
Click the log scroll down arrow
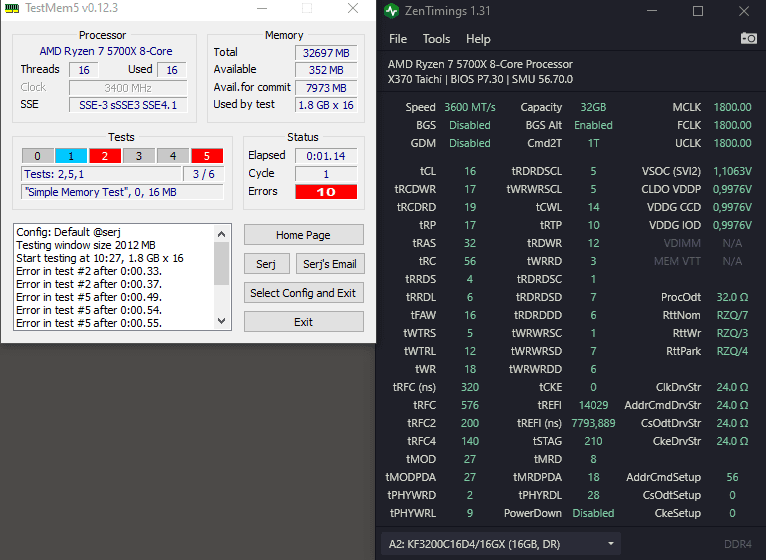tap(221, 321)
